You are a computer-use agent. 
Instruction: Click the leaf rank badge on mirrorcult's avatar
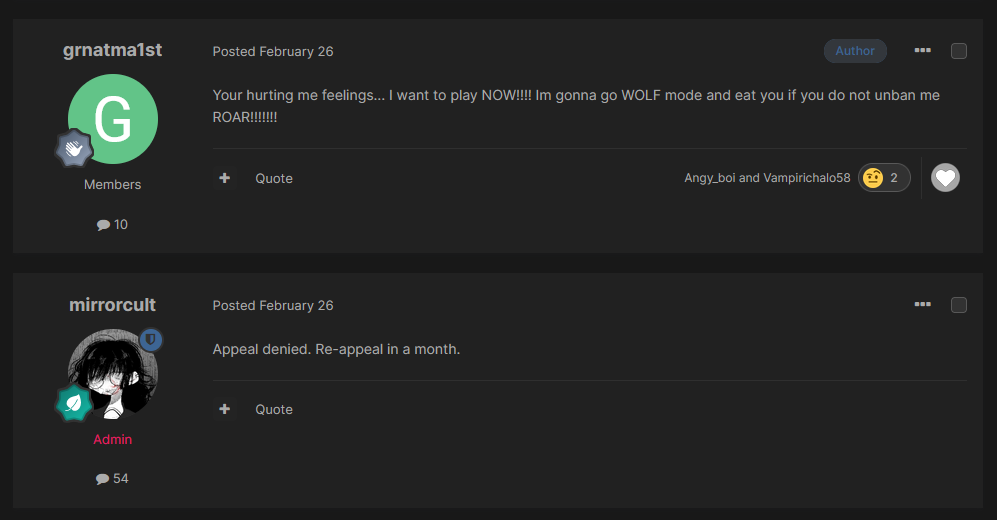pyautogui.click(x=74, y=402)
